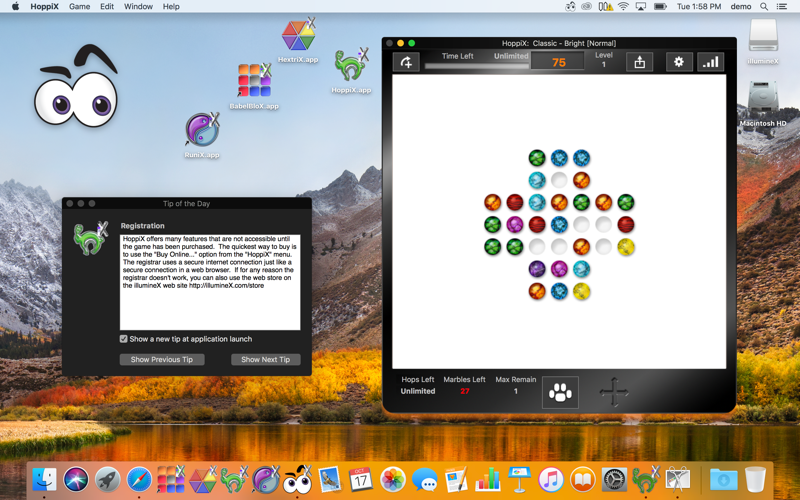Select the HextriX.app desktop icon

pos(298,39)
